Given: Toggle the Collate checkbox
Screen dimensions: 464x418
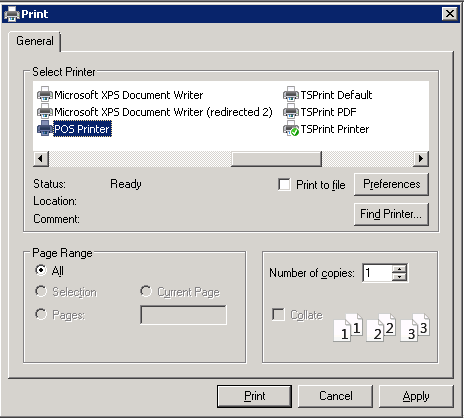Looking at the screenshot, I should point(278,314).
